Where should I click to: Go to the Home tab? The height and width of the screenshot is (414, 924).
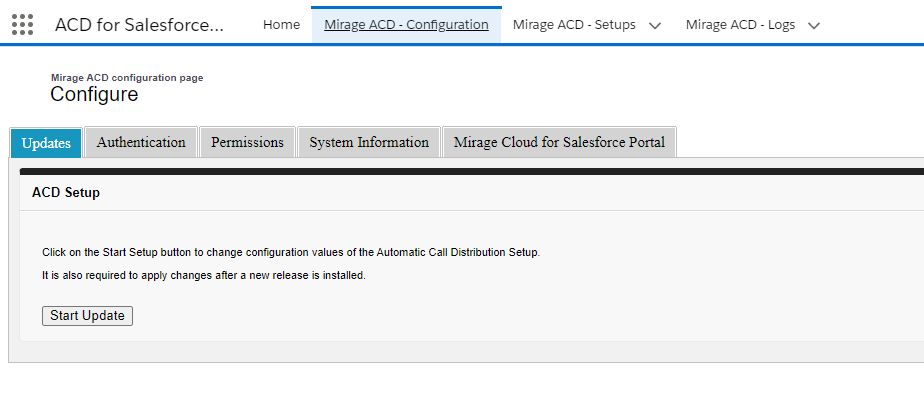point(281,25)
